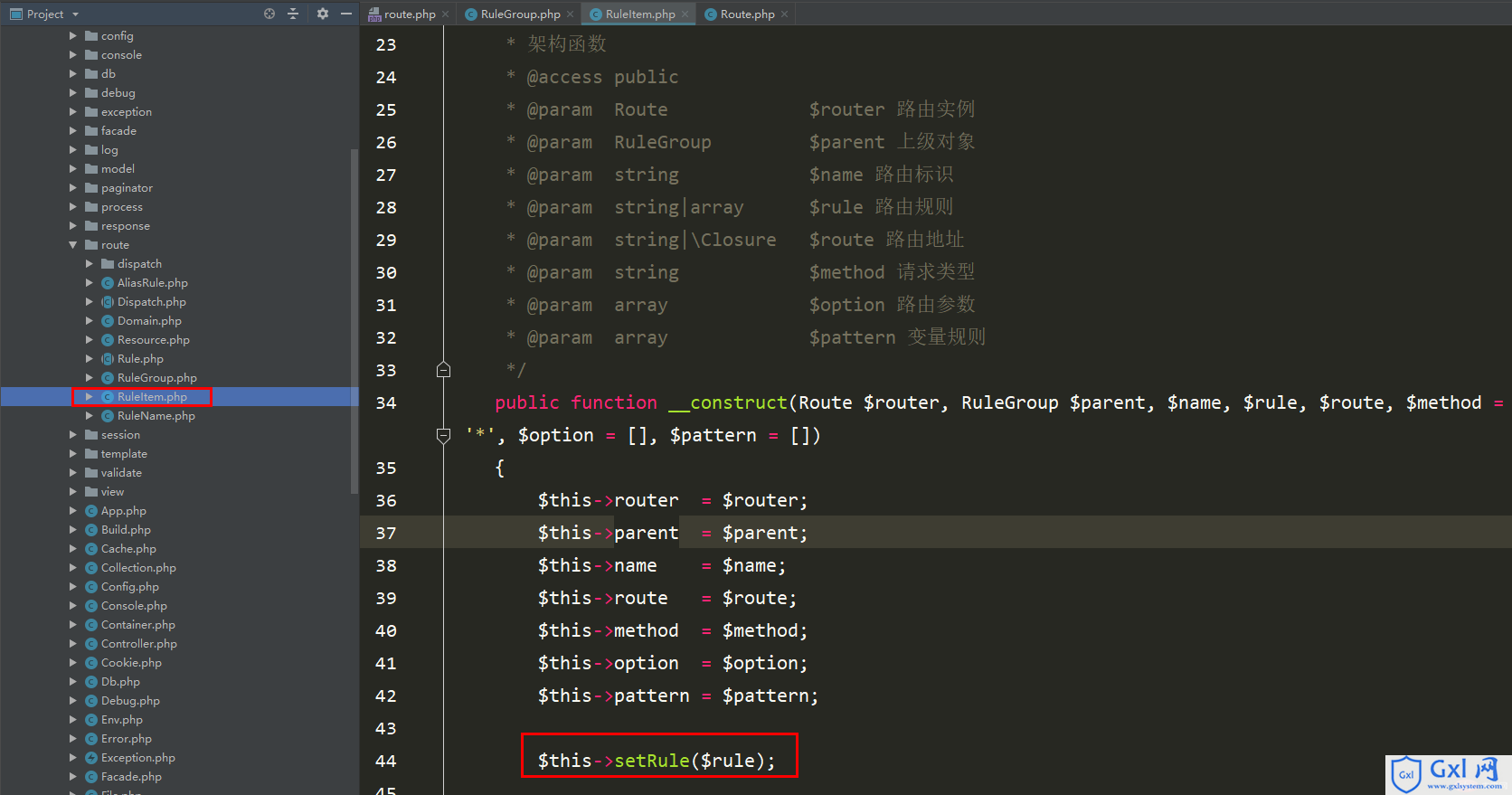Image resolution: width=1512 pixels, height=795 pixels.
Task: Select the facade folder
Action: (x=118, y=131)
